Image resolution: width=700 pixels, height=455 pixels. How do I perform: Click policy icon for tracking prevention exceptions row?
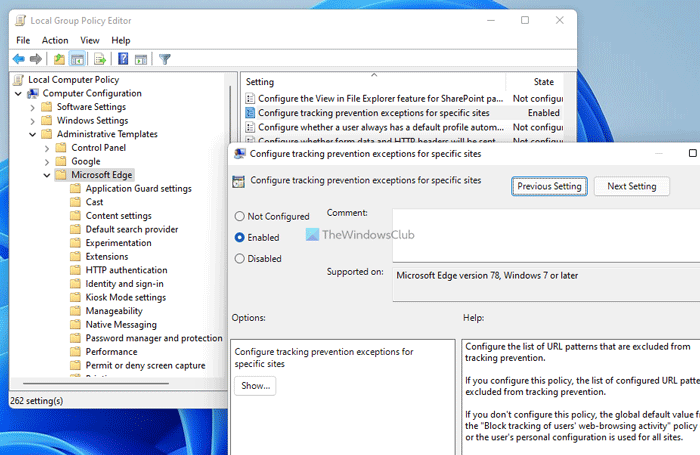(250, 113)
